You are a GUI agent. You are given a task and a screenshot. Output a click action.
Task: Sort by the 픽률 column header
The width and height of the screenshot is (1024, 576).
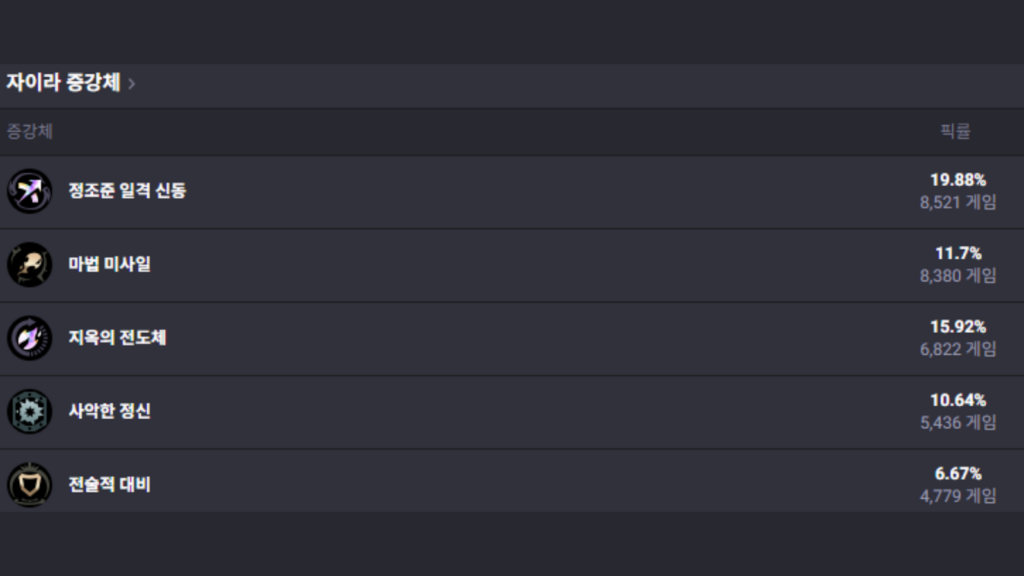pos(955,131)
